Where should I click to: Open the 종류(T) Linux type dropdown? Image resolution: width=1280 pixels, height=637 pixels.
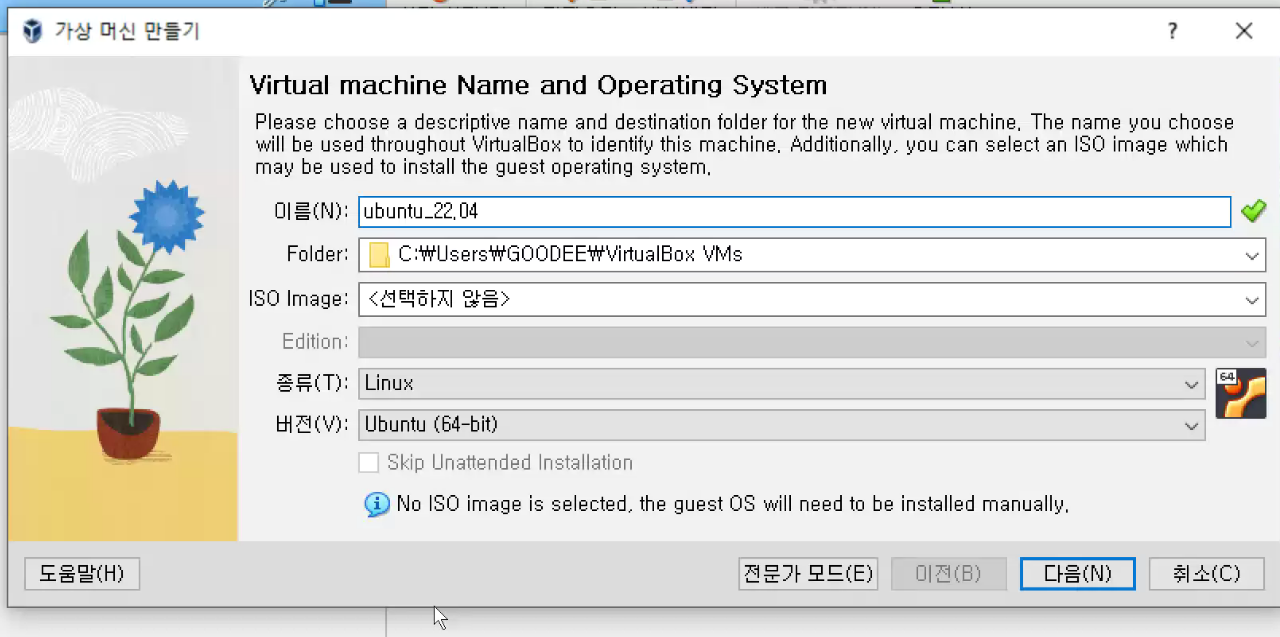(x=782, y=383)
